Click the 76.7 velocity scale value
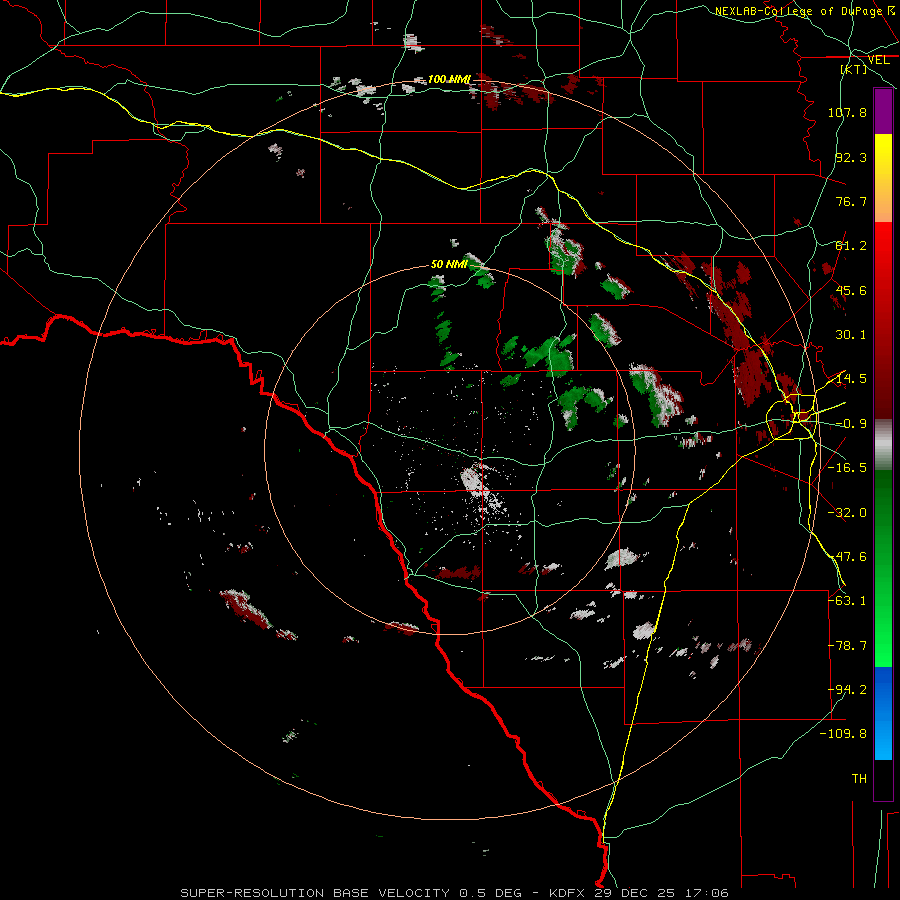This screenshot has width=900, height=900. (851, 201)
